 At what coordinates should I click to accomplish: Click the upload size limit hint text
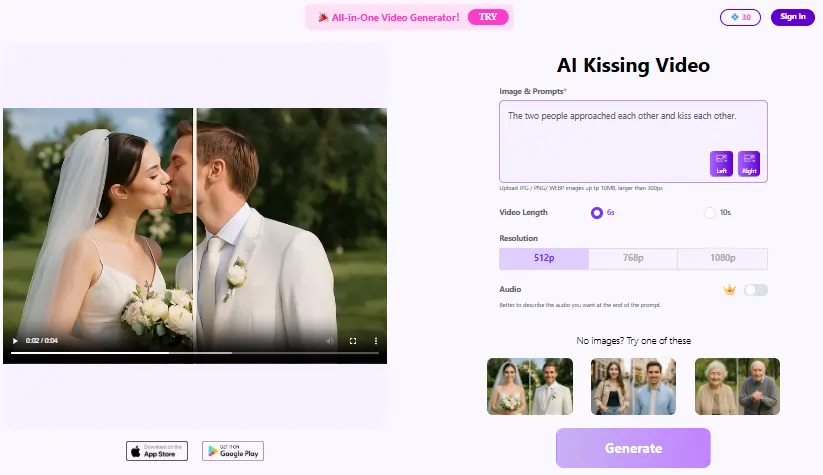581,188
